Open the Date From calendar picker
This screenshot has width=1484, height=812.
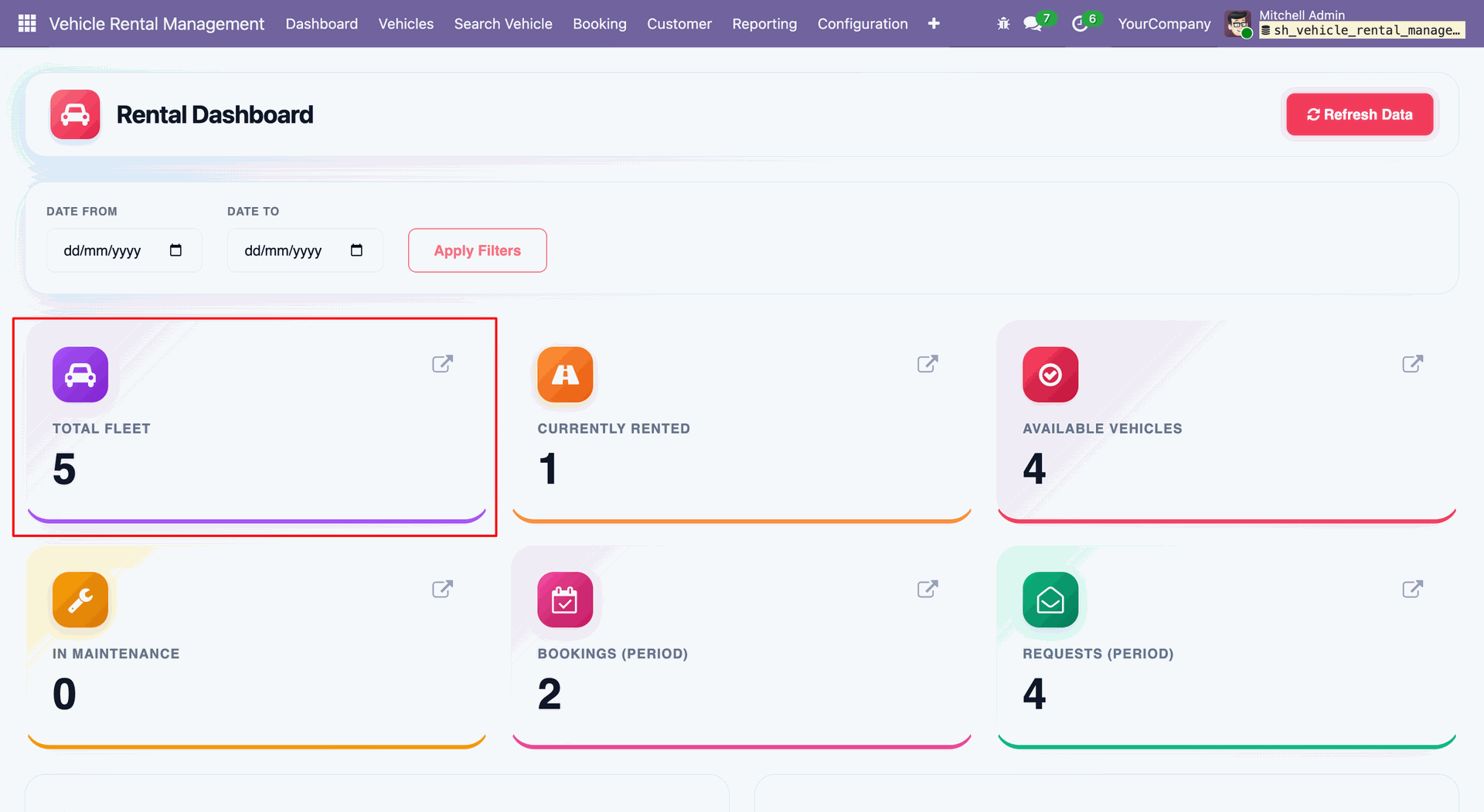point(175,250)
